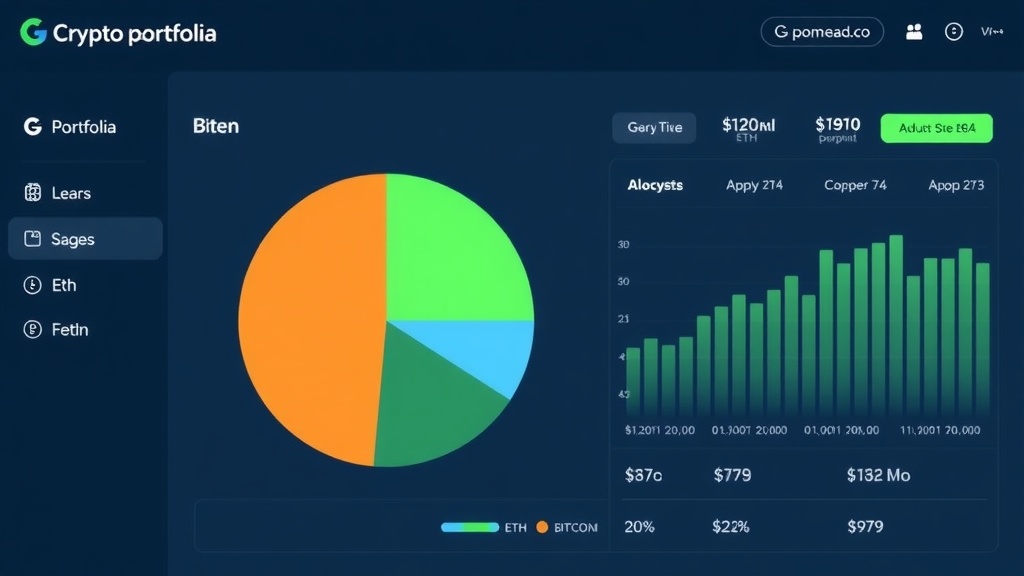
Task: Open the Appy 274 tab
Action: point(754,185)
